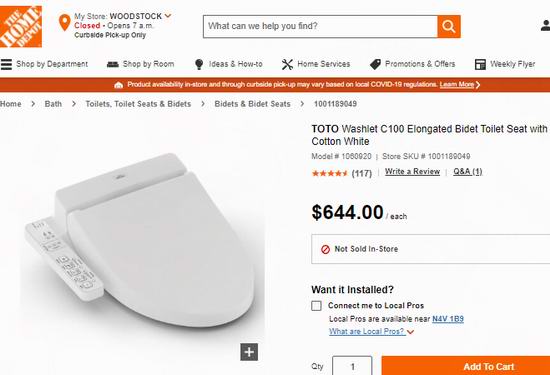Open the account profile icon
Viewport: 550px width, 375px height.
(545, 26)
